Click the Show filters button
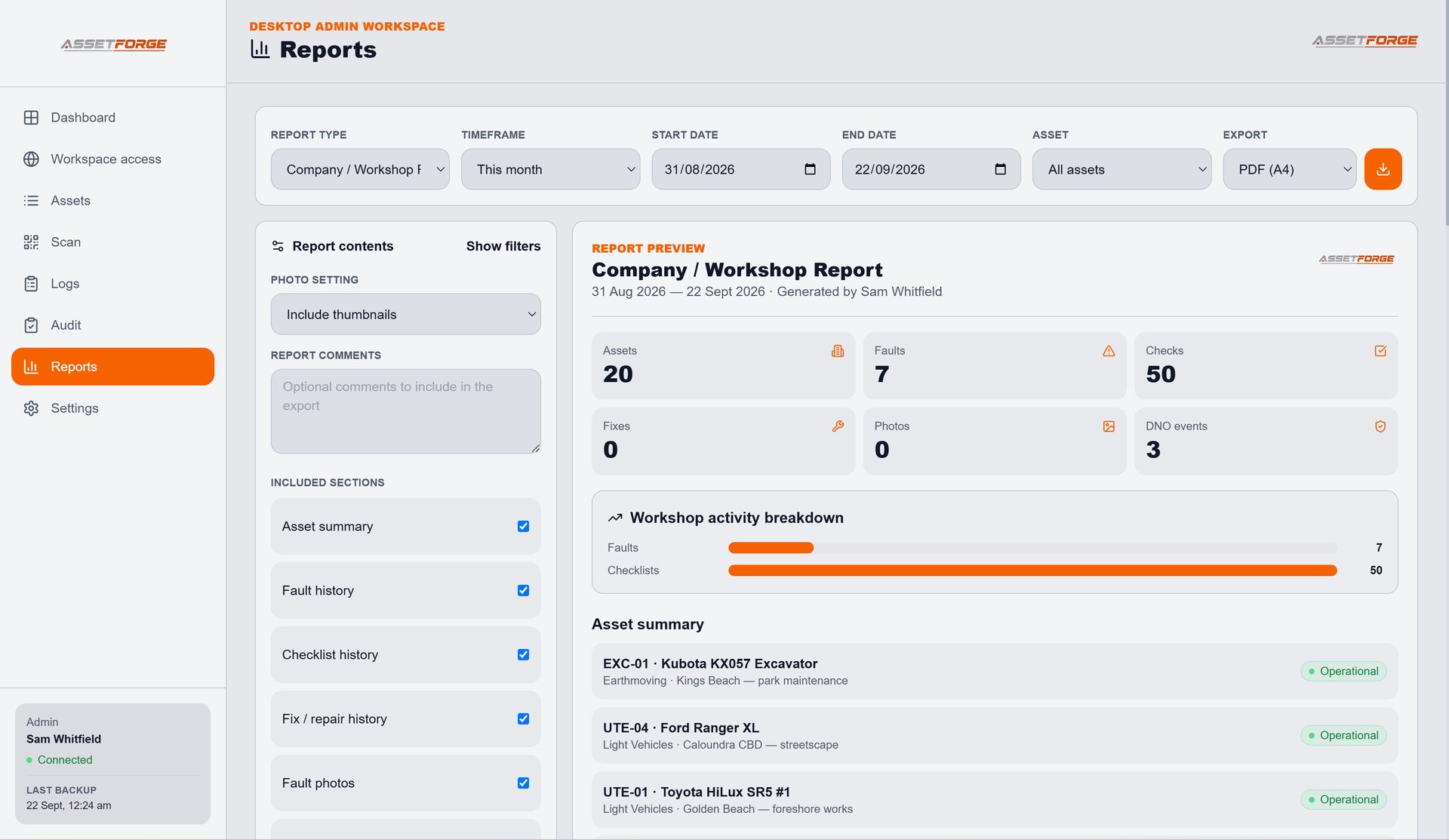 (503, 246)
